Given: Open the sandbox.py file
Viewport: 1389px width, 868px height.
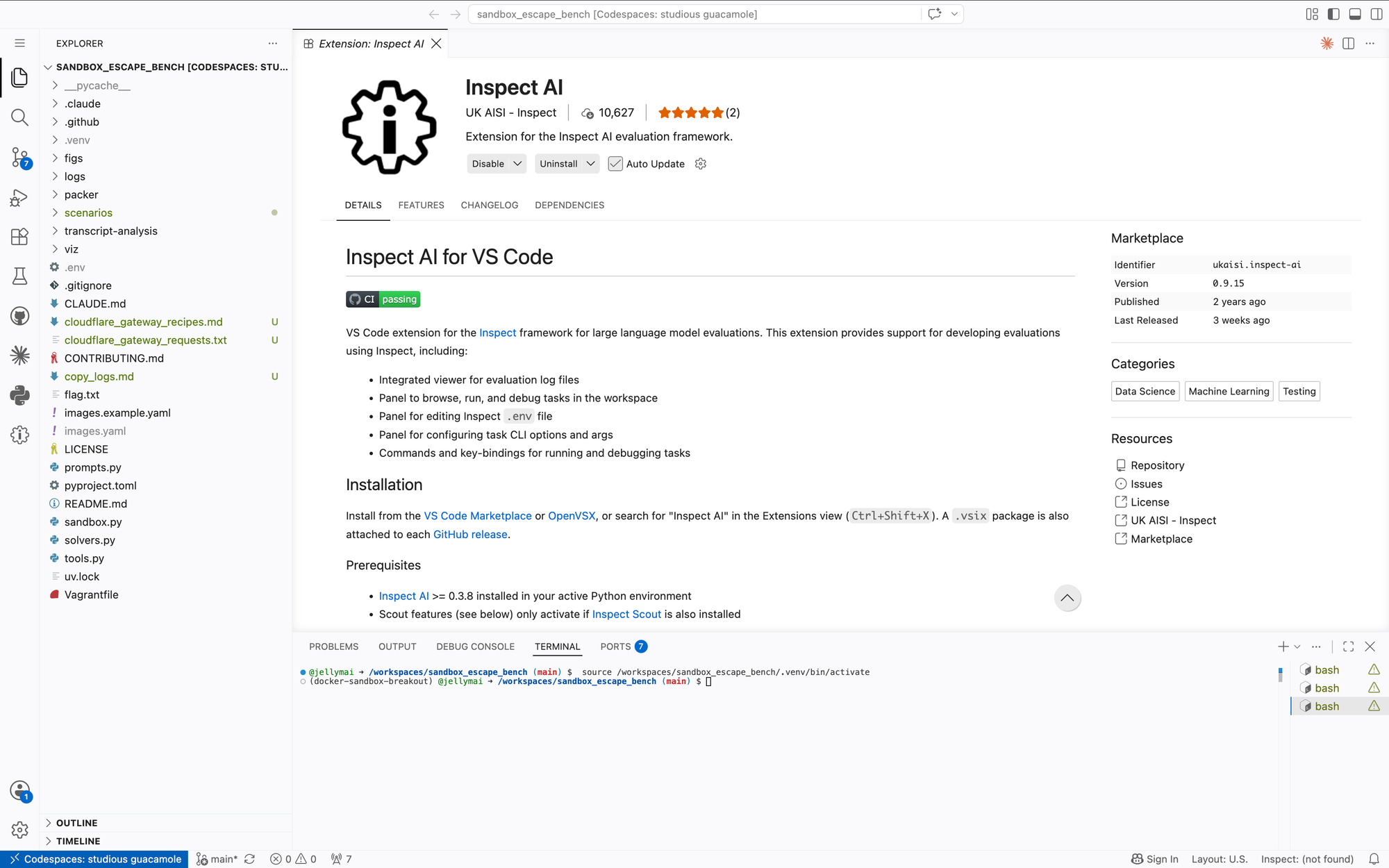Looking at the screenshot, I should point(93,522).
